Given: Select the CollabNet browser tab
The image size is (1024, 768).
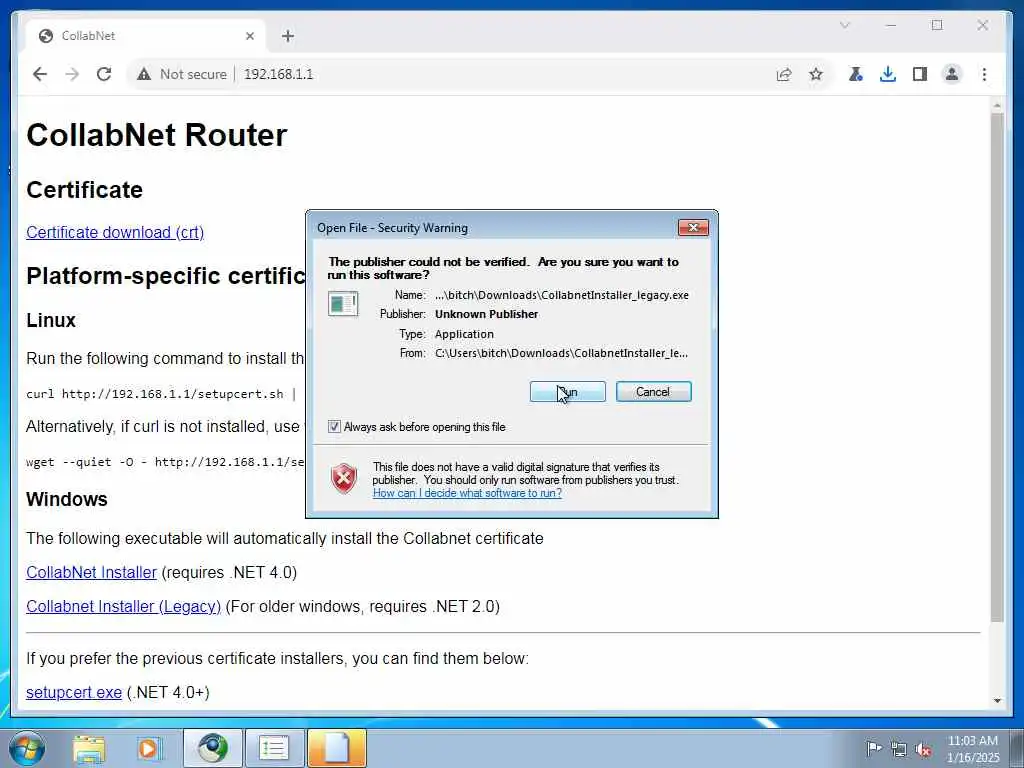Looking at the screenshot, I should (146, 36).
